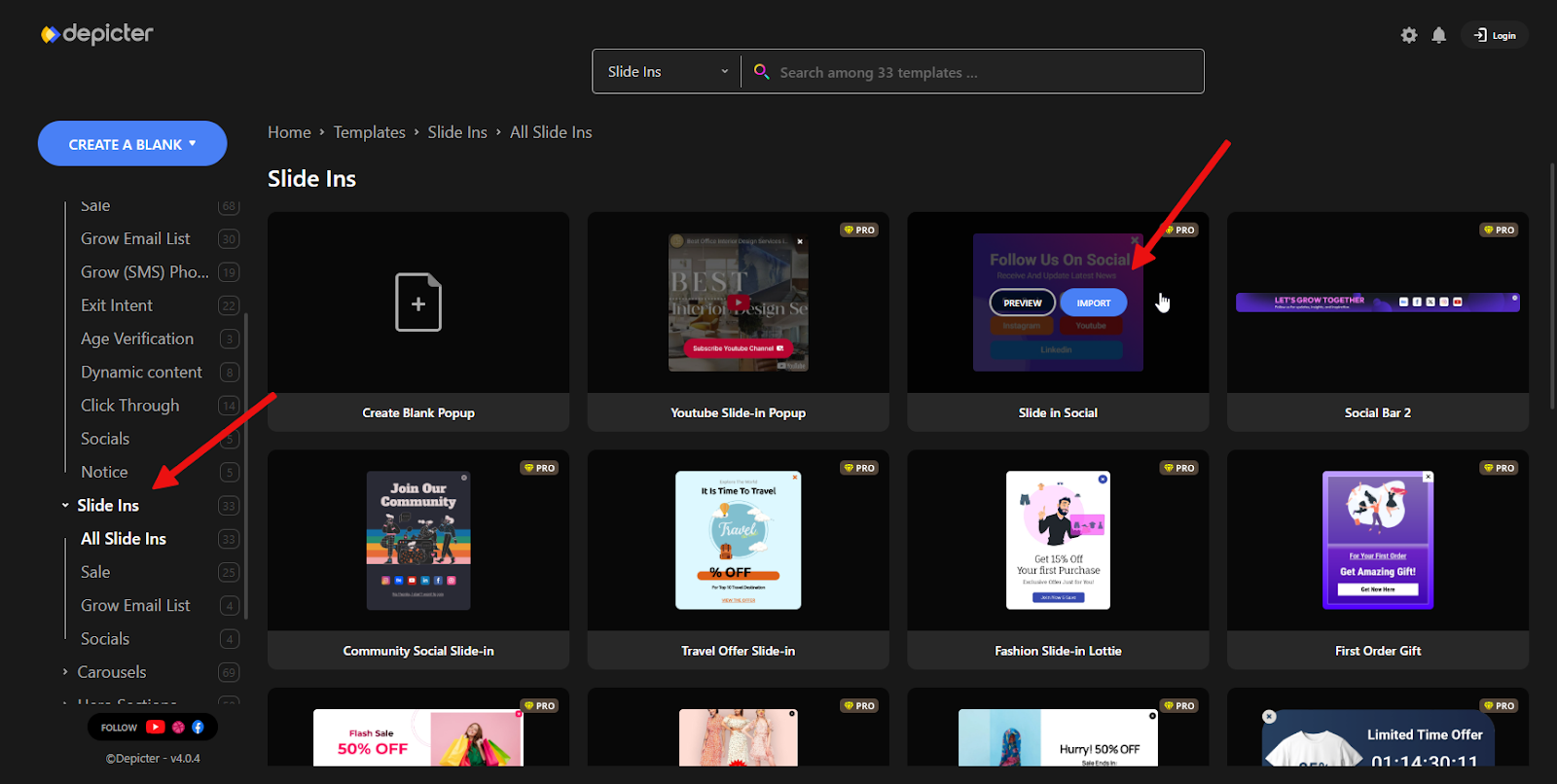Open the Travel Offer Slide-in thumbnail

738,541
